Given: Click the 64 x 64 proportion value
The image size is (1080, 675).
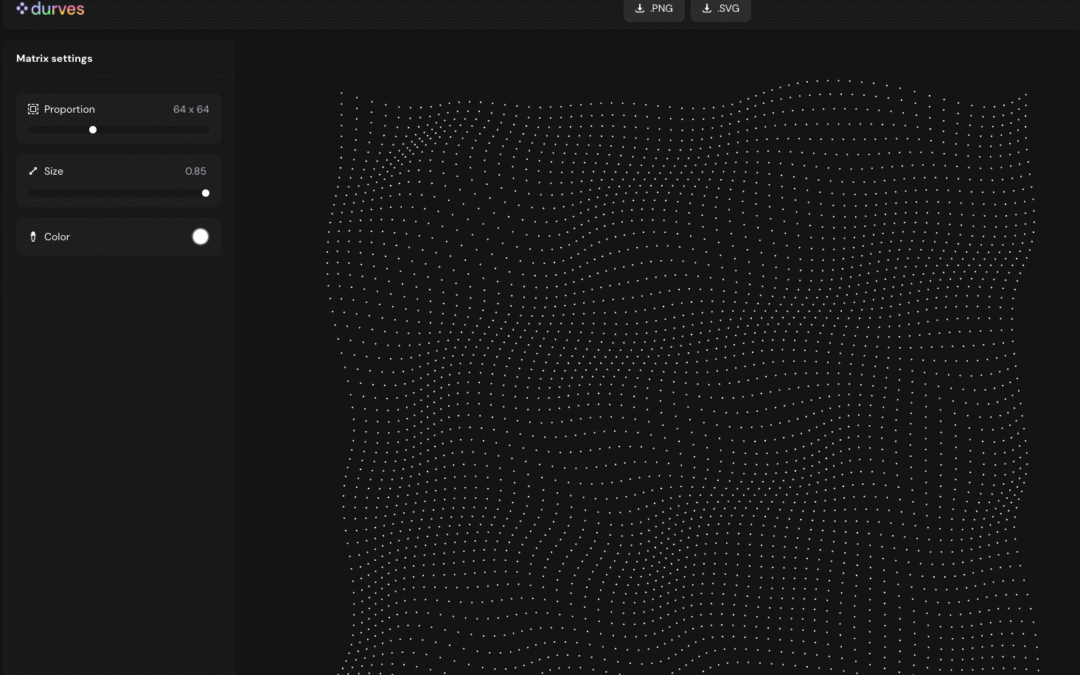Looking at the screenshot, I should (x=191, y=109).
